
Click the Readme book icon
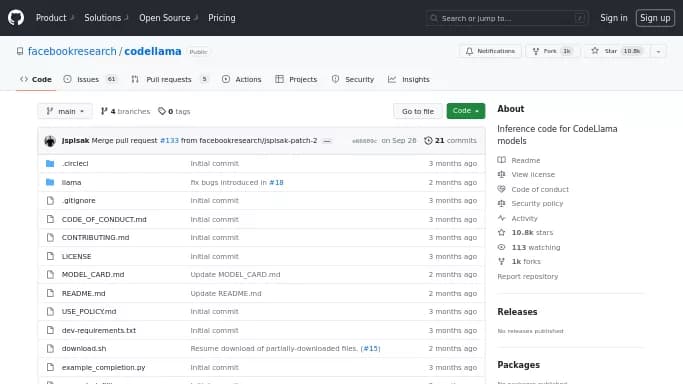tap(501, 160)
